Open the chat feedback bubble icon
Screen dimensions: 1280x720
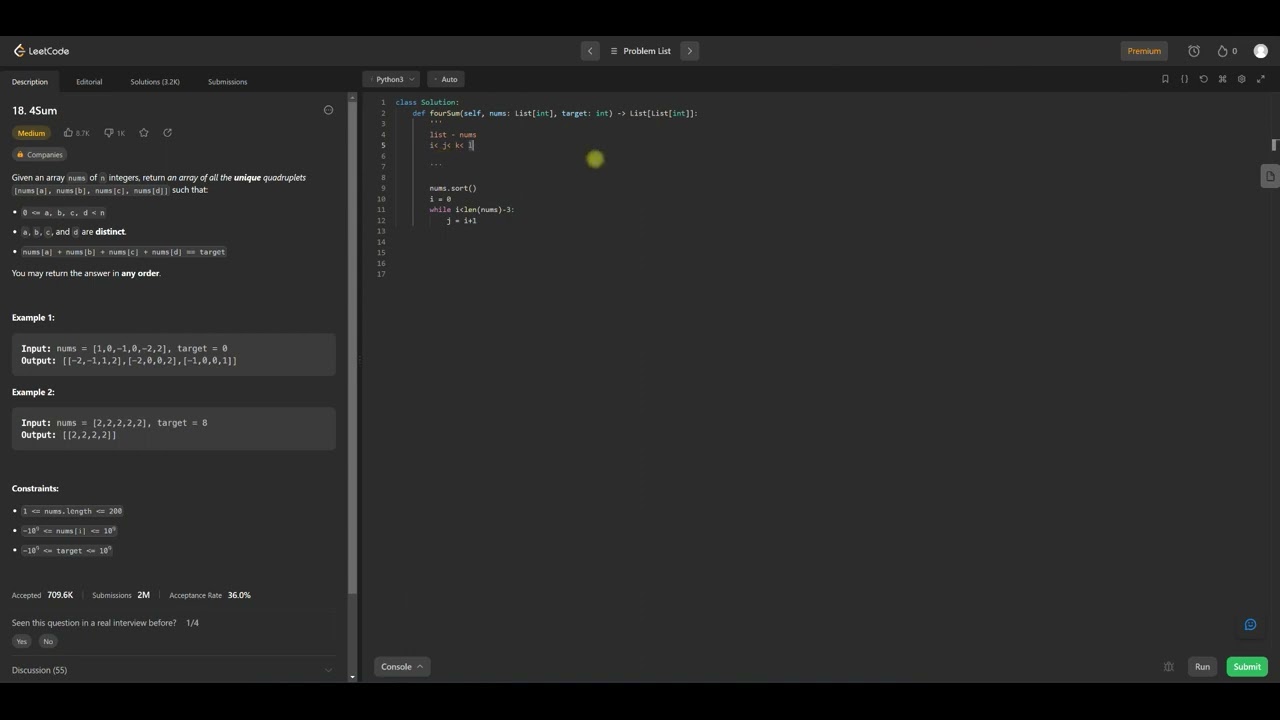click(1250, 625)
